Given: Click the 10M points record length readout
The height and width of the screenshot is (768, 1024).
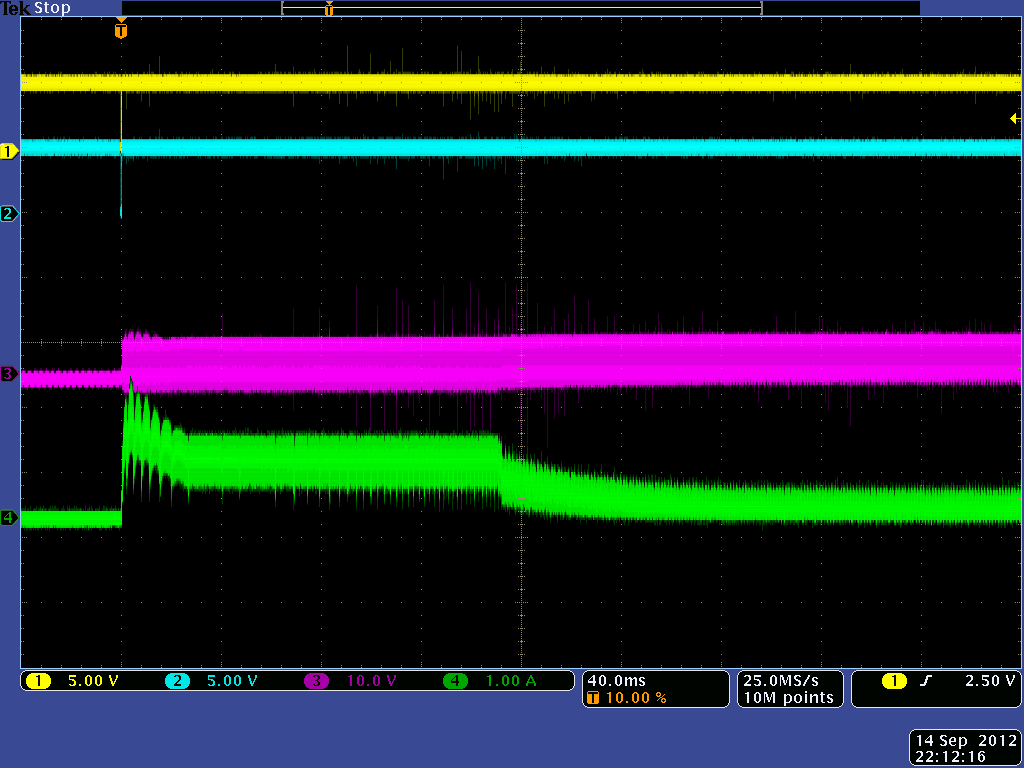Looking at the screenshot, I should [x=789, y=698].
